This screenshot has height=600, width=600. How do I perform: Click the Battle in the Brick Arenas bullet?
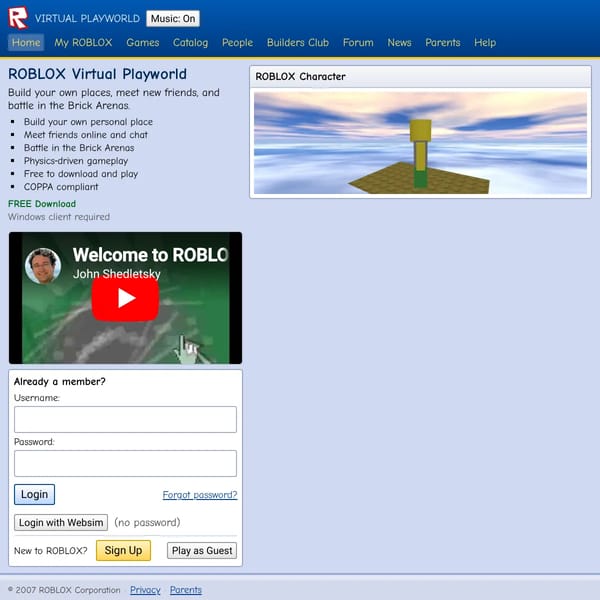79,148
